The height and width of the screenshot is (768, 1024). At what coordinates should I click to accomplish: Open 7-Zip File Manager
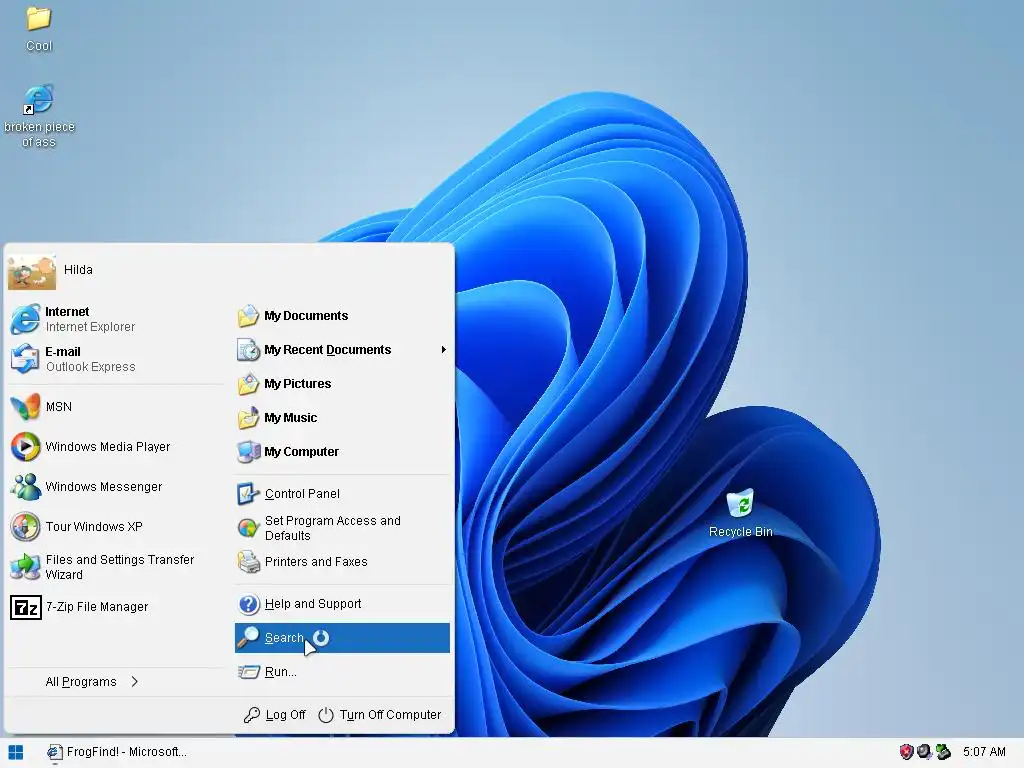click(x=114, y=607)
